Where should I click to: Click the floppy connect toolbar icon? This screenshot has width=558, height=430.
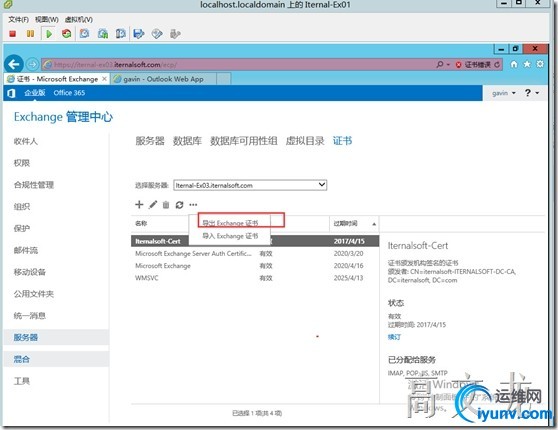point(139,34)
